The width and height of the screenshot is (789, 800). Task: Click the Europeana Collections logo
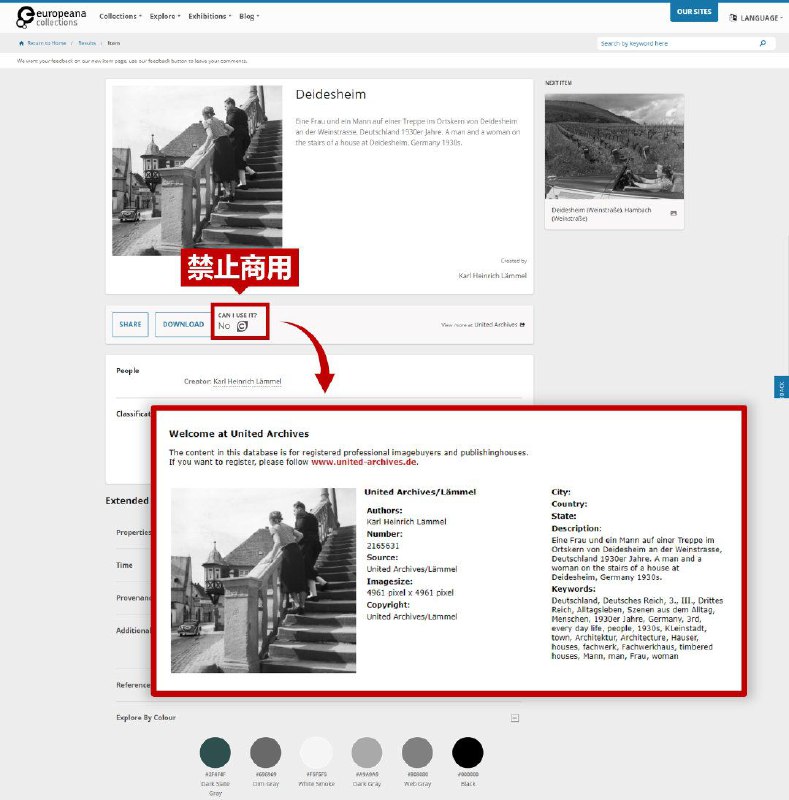[x=51, y=17]
